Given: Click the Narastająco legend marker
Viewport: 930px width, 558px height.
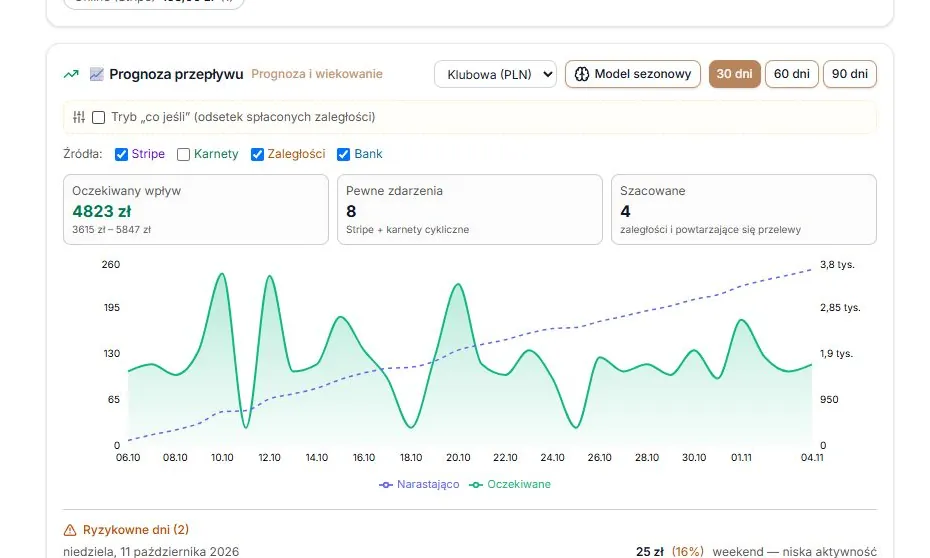Looking at the screenshot, I should pyautogui.click(x=386, y=484).
